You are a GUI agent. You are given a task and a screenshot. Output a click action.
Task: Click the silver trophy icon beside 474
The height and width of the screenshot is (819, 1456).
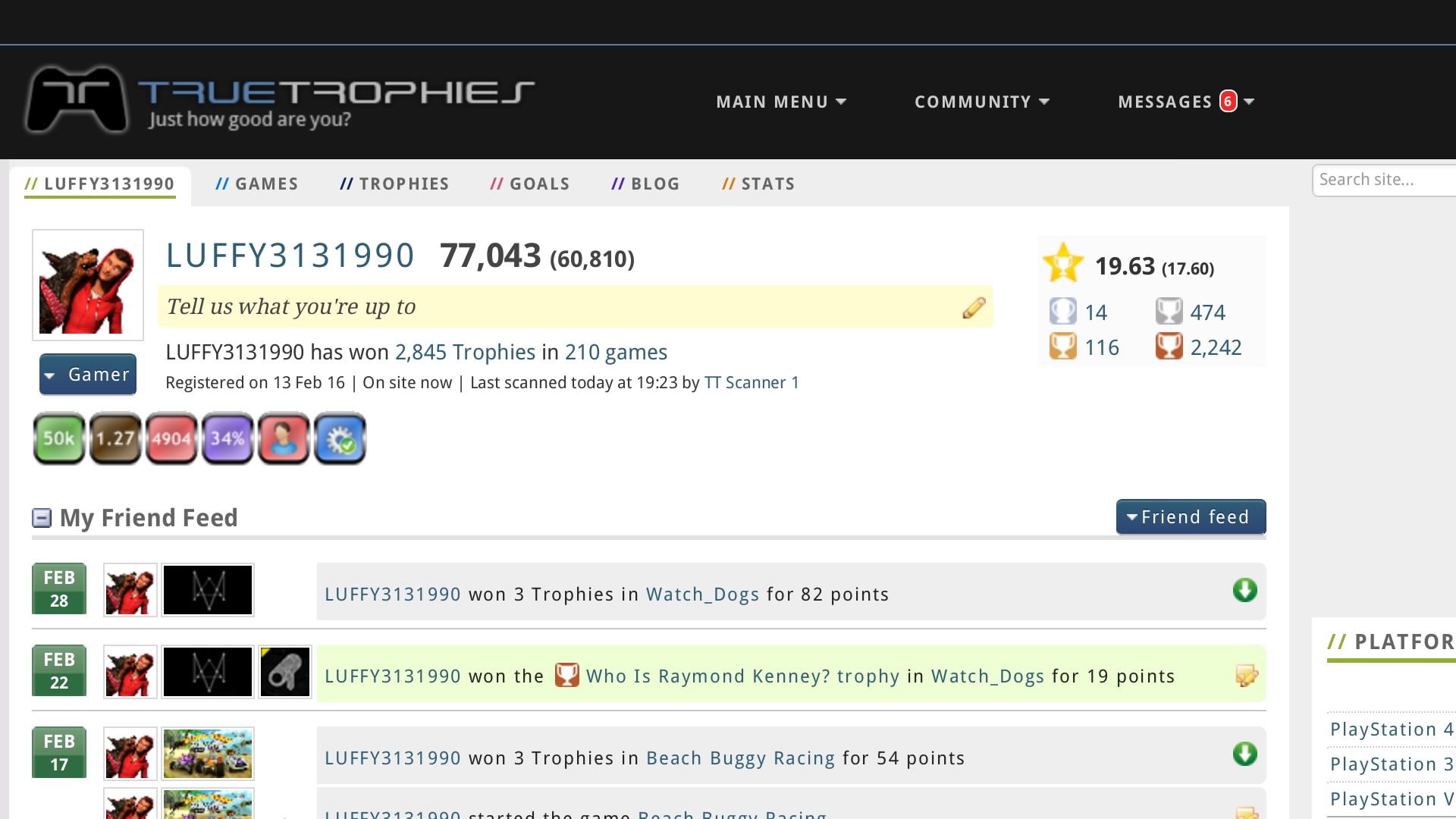click(1169, 311)
